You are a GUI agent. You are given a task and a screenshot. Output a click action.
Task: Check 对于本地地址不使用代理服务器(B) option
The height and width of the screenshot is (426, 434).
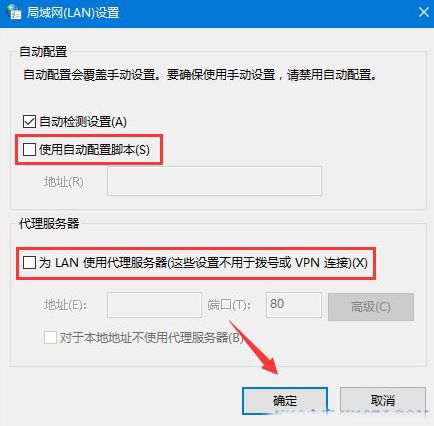pos(50,337)
